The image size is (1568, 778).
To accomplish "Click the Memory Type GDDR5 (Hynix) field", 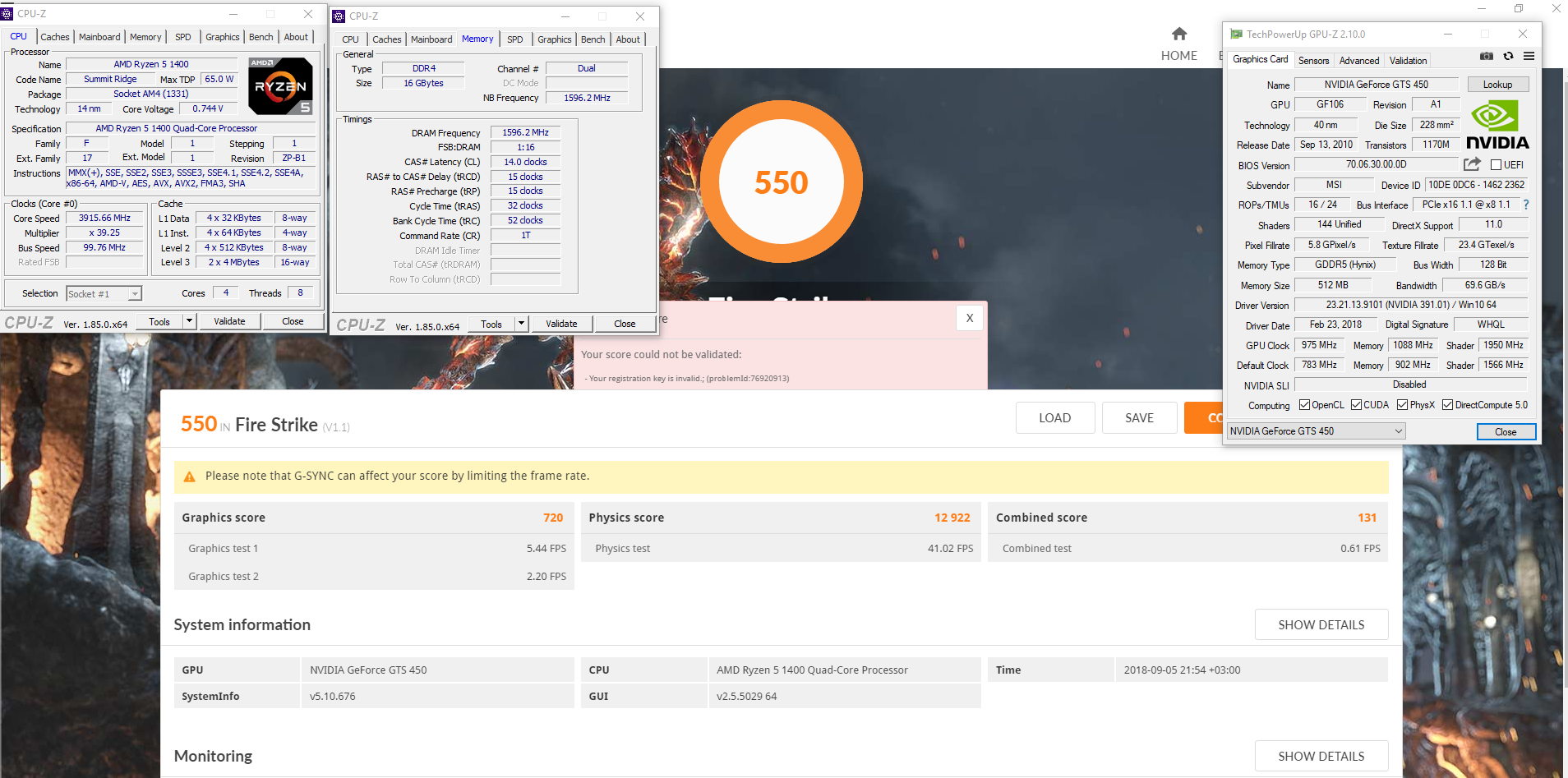I will click(x=1345, y=265).
